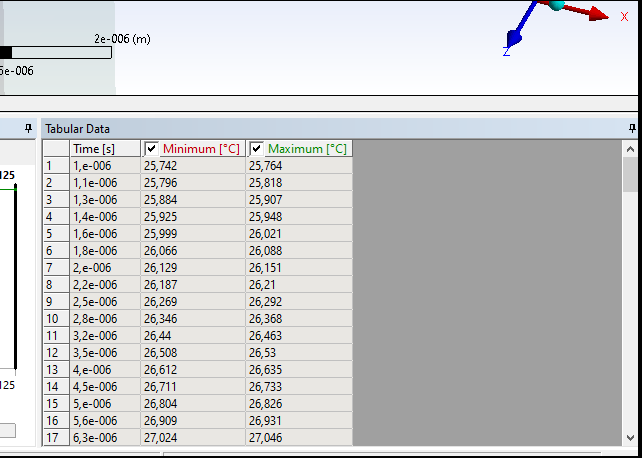Select time cell 5,6e-006
642x458 pixels.
[x=105, y=421]
